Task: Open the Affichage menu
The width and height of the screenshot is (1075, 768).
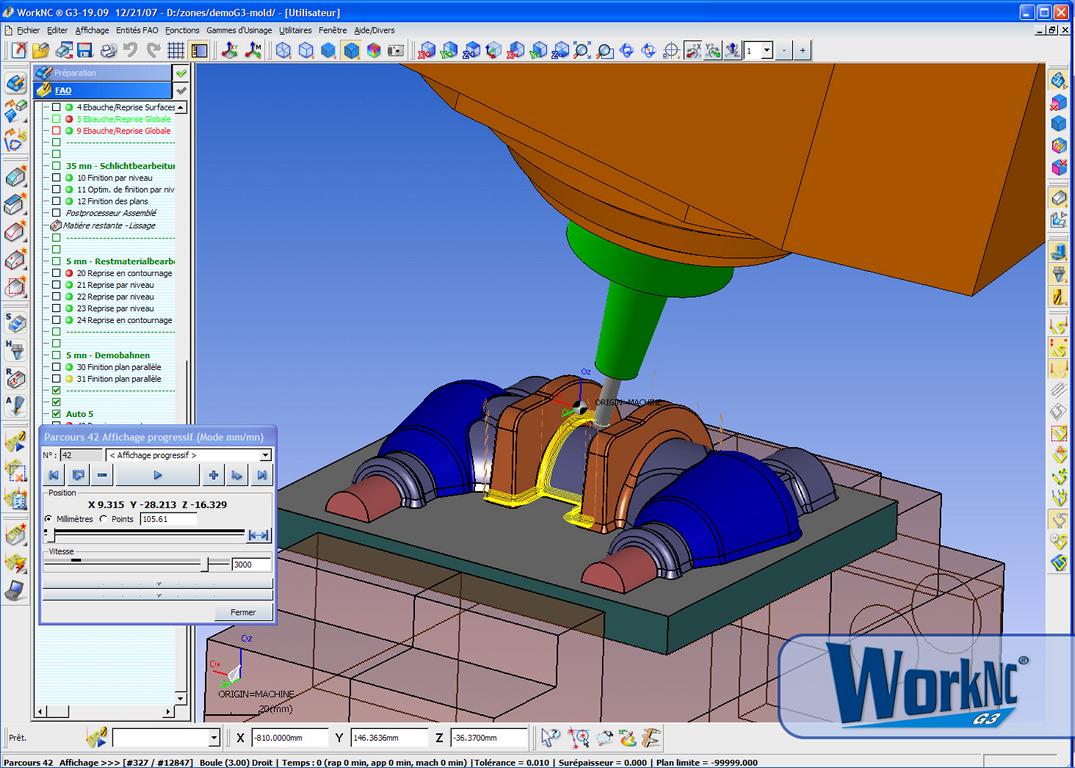Action: (92, 30)
